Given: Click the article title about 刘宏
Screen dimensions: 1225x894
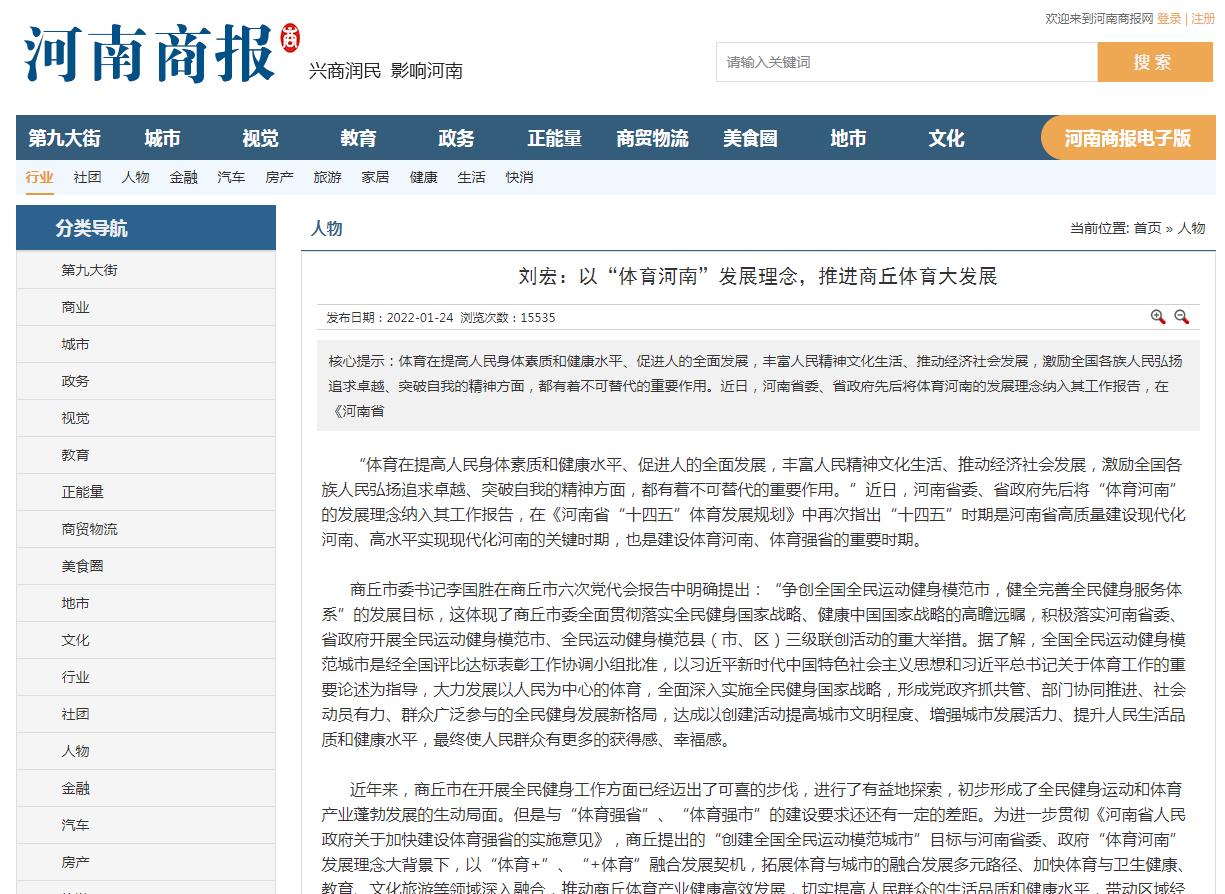Looking at the screenshot, I should coord(758,276).
